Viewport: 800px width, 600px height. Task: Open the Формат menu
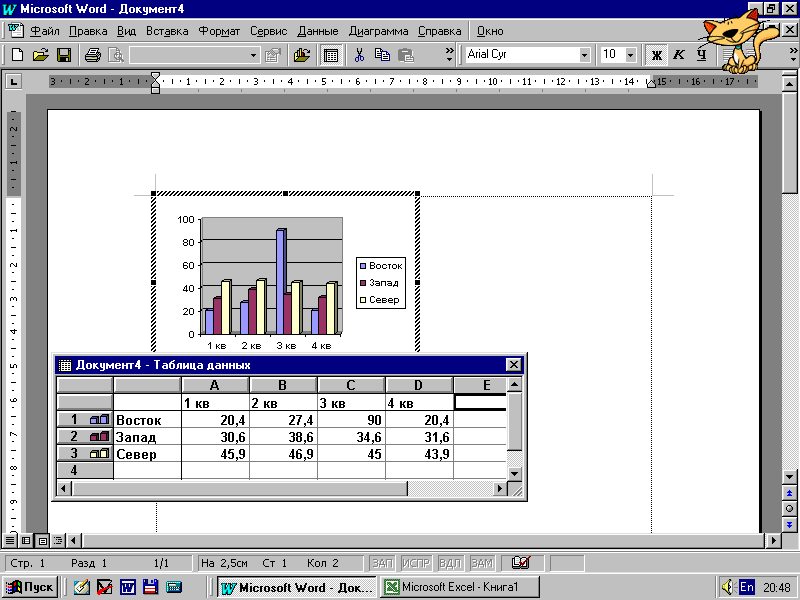click(x=219, y=31)
